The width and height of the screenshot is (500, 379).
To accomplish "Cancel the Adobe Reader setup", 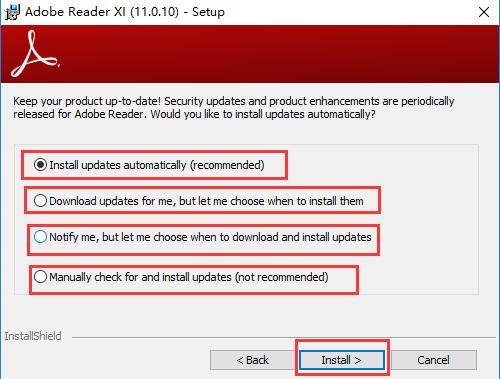I will click(434, 360).
